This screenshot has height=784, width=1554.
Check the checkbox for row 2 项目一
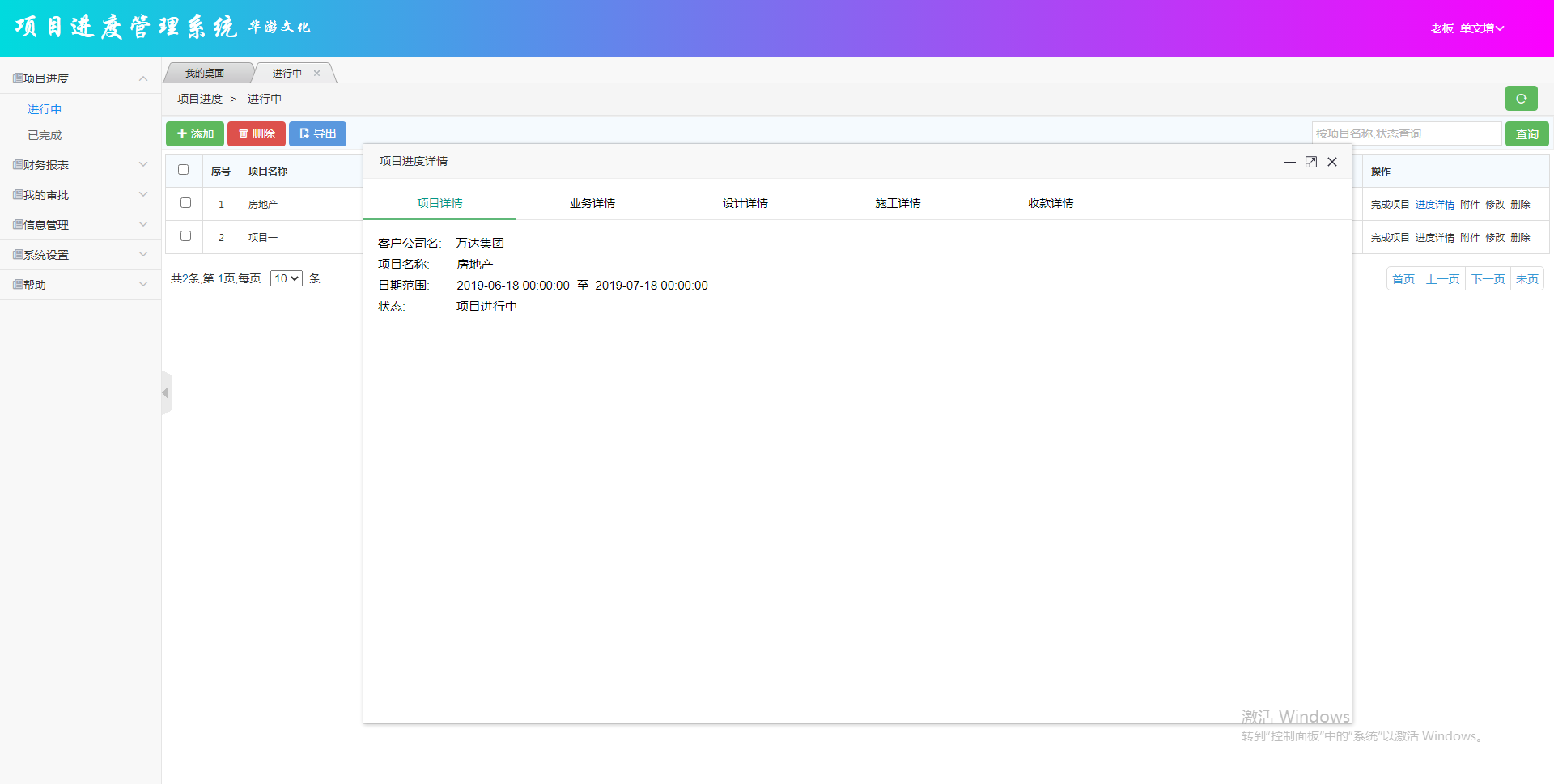click(x=185, y=236)
